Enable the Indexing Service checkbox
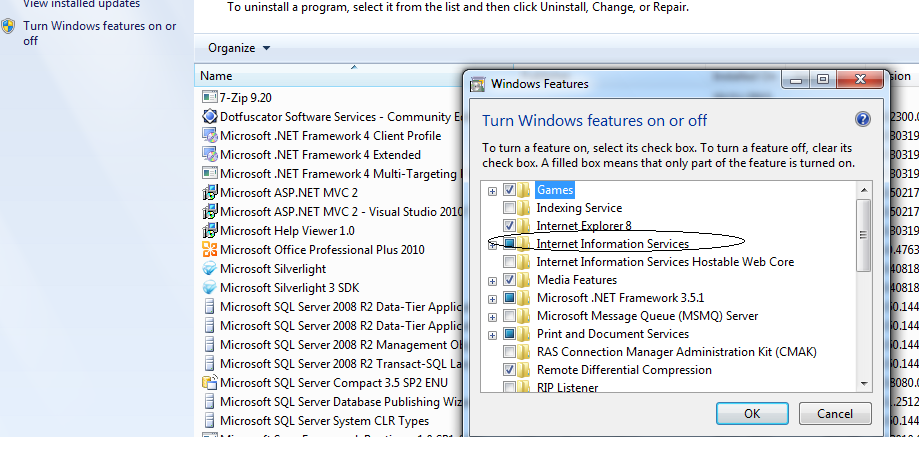This screenshot has width=919, height=460. tap(510, 208)
